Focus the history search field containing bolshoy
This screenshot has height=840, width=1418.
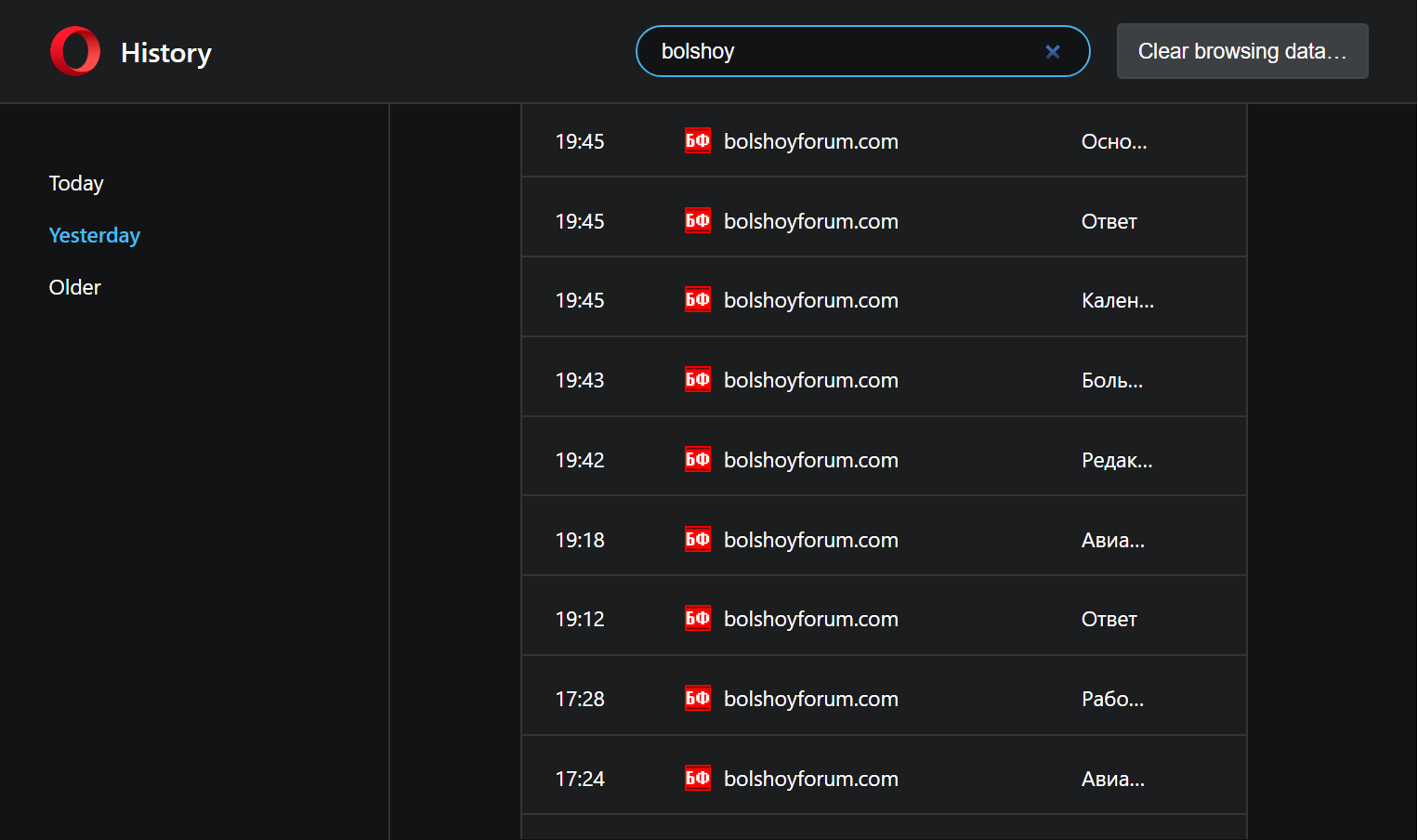[862, 51]
